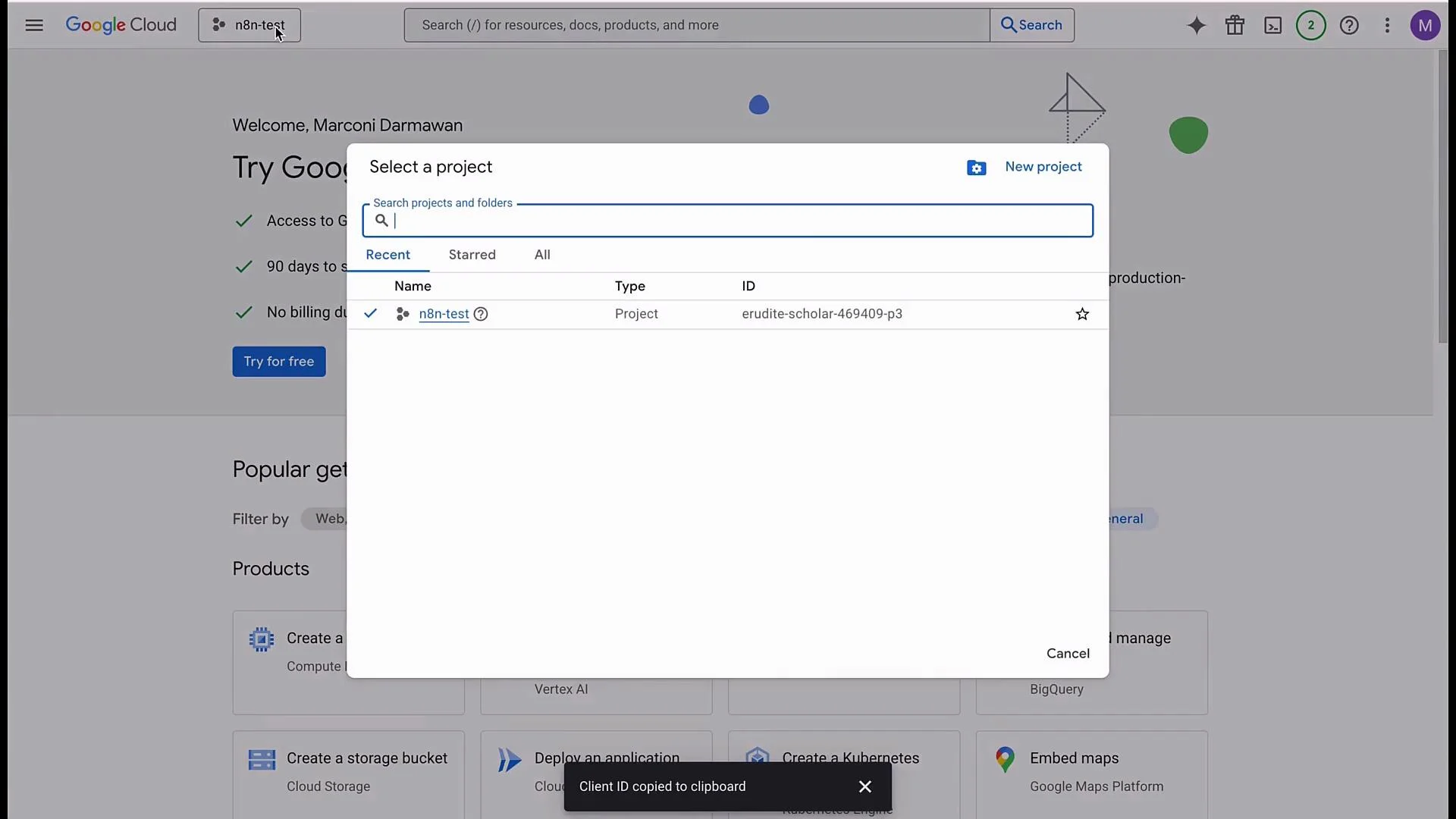Open notifications badge showing 2
Viewport: 1456px width, 819px height.
[1311, 25]
